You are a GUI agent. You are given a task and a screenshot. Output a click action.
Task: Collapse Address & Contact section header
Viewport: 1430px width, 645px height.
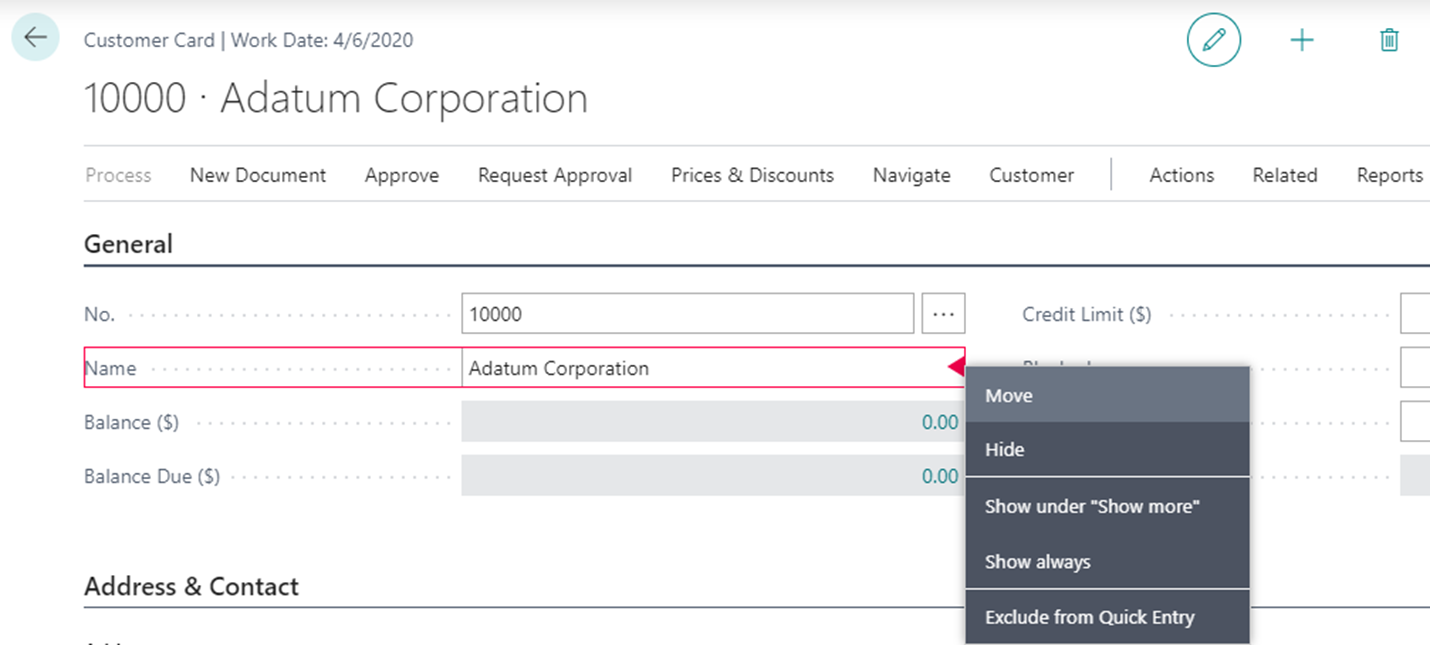coord(191,586)
